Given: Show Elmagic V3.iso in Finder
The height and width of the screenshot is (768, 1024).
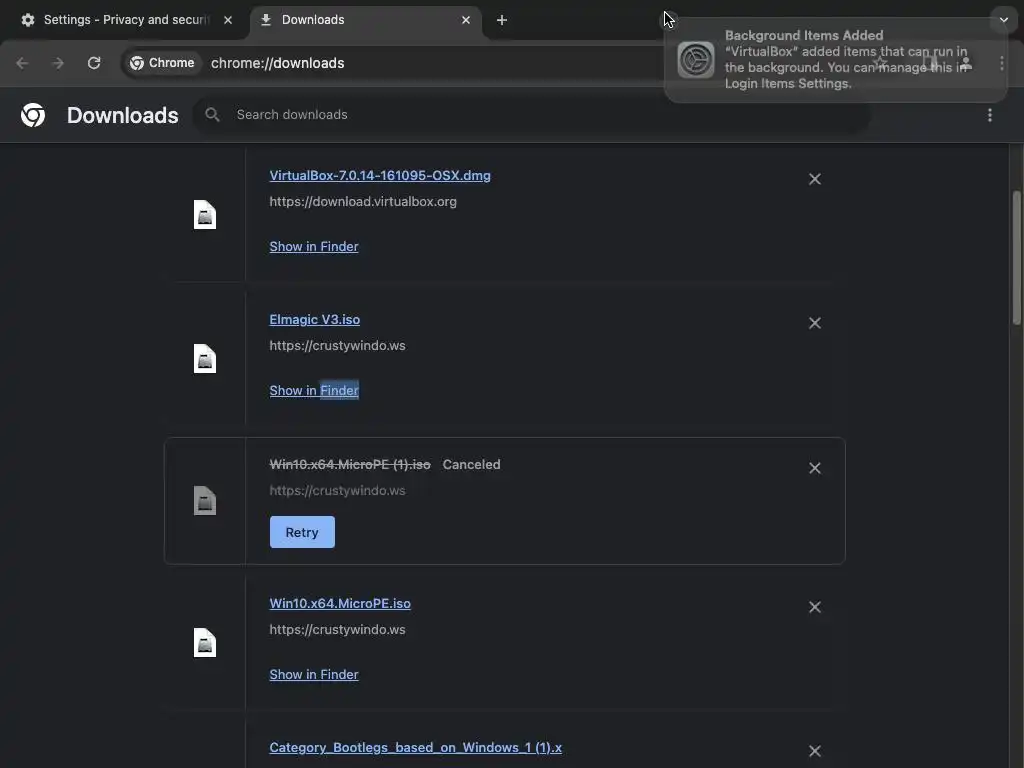Looking at the screenshot, I should click(314, 391).
